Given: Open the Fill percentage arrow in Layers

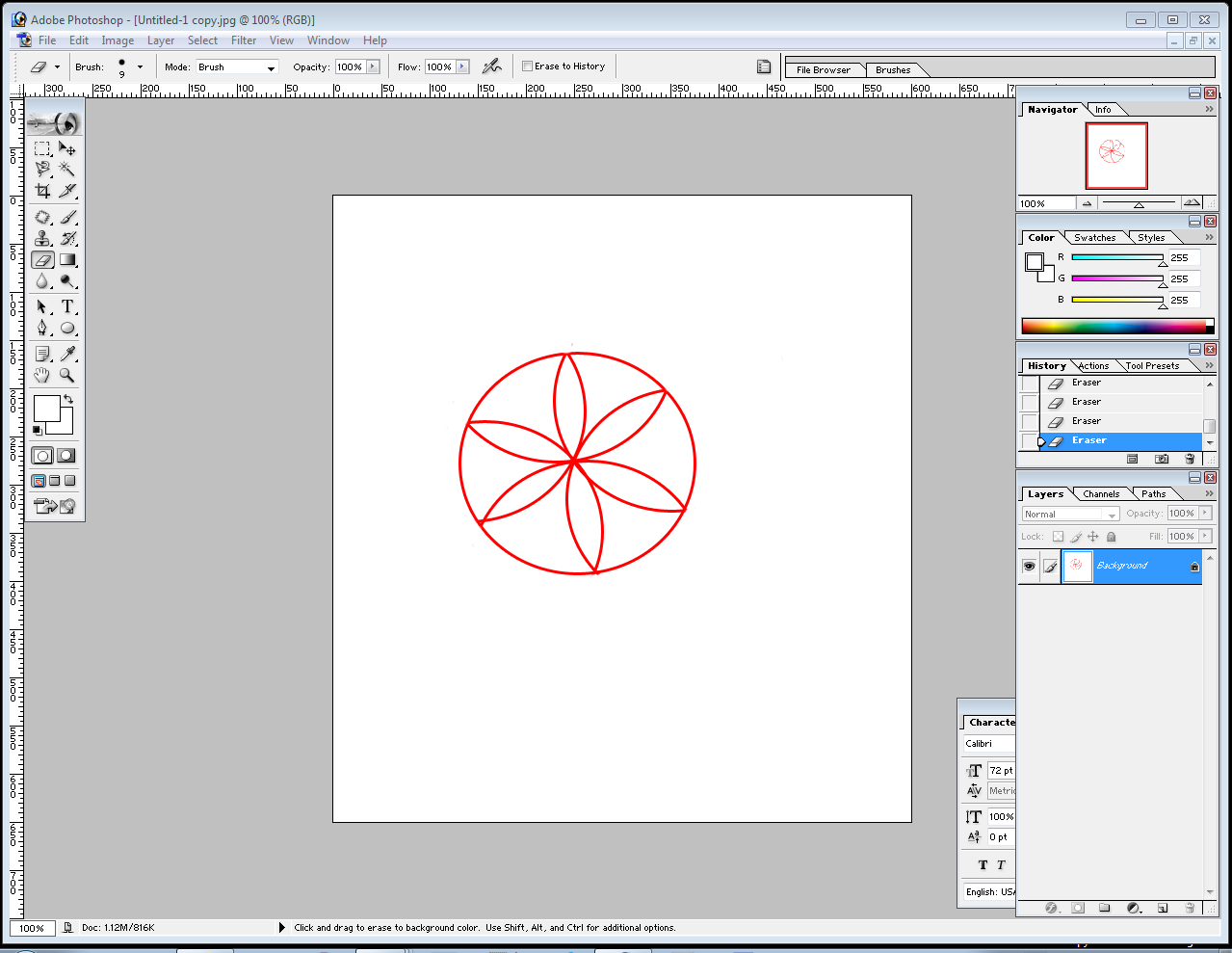Looking at the screenshot, I should tap(1205, 537).
